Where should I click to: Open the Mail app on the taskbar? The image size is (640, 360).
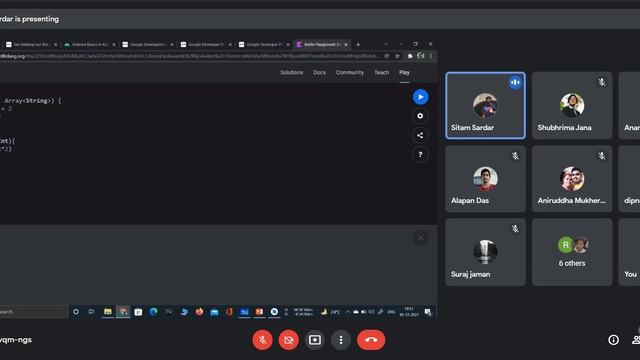tap(214, 312)
